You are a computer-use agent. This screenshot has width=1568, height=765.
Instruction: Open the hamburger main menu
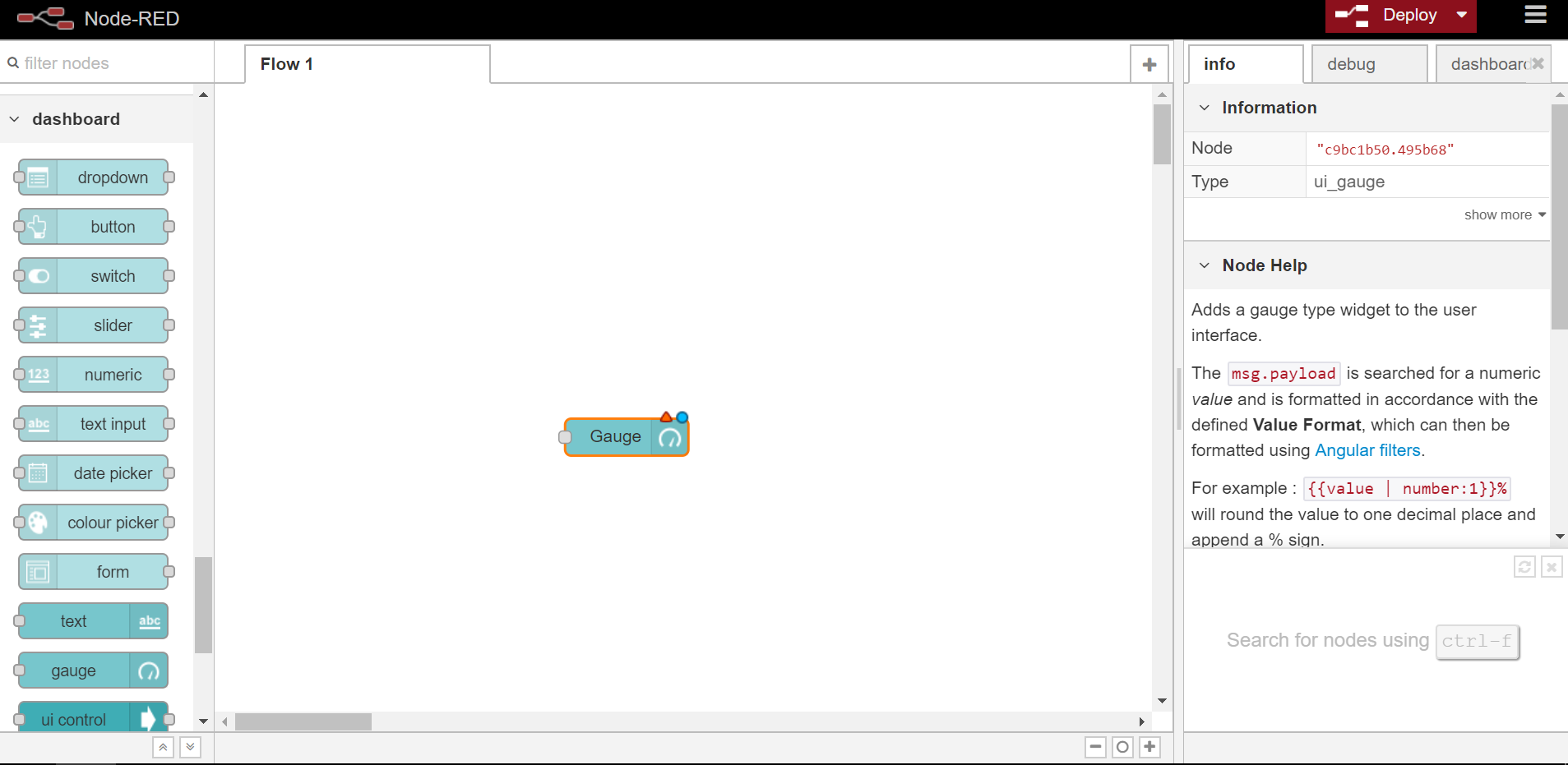click(1535, 15)
